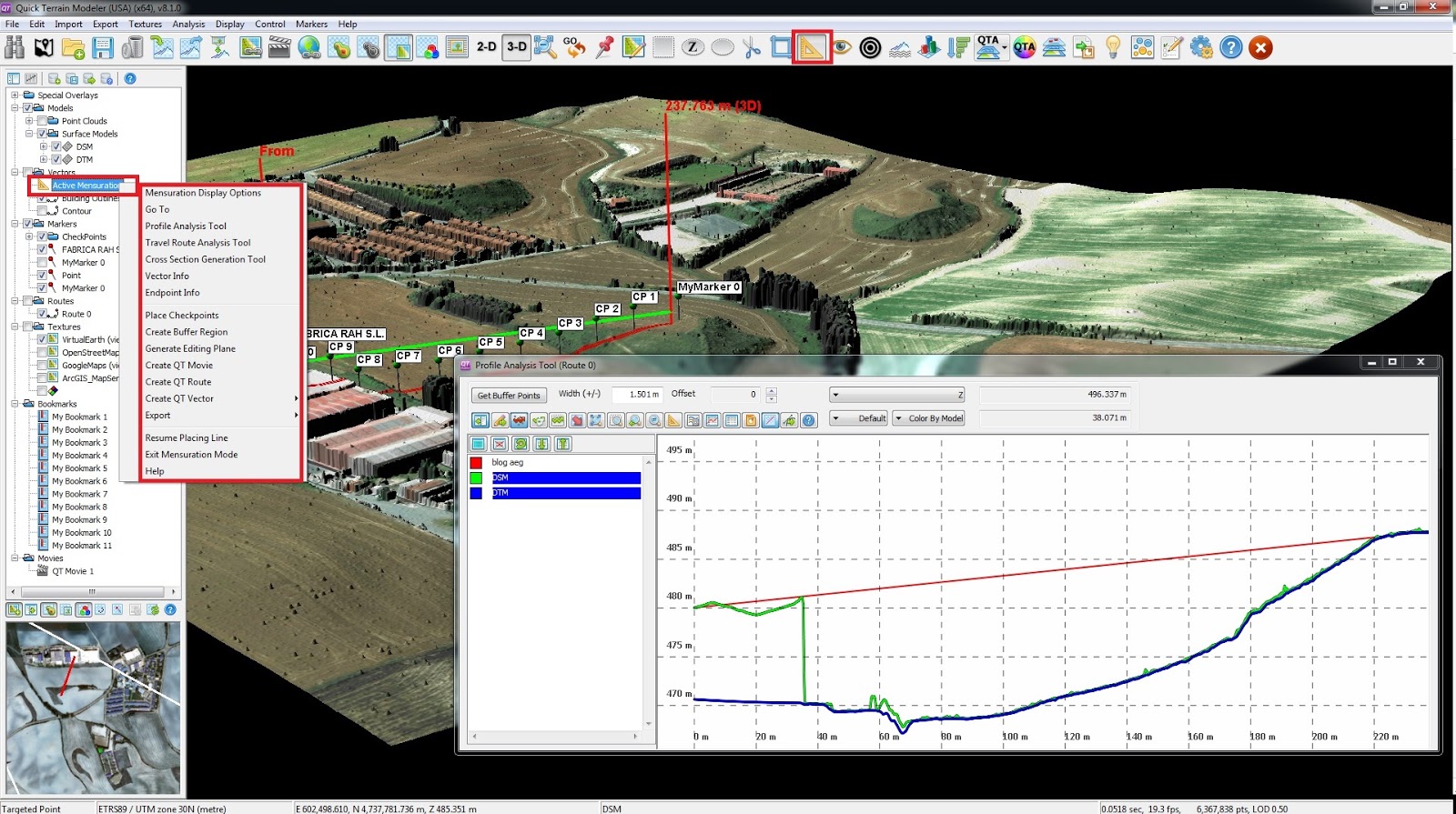
Task: Switch to 3-D view mode
Action: pyautogui.click(x=517, y=47)
